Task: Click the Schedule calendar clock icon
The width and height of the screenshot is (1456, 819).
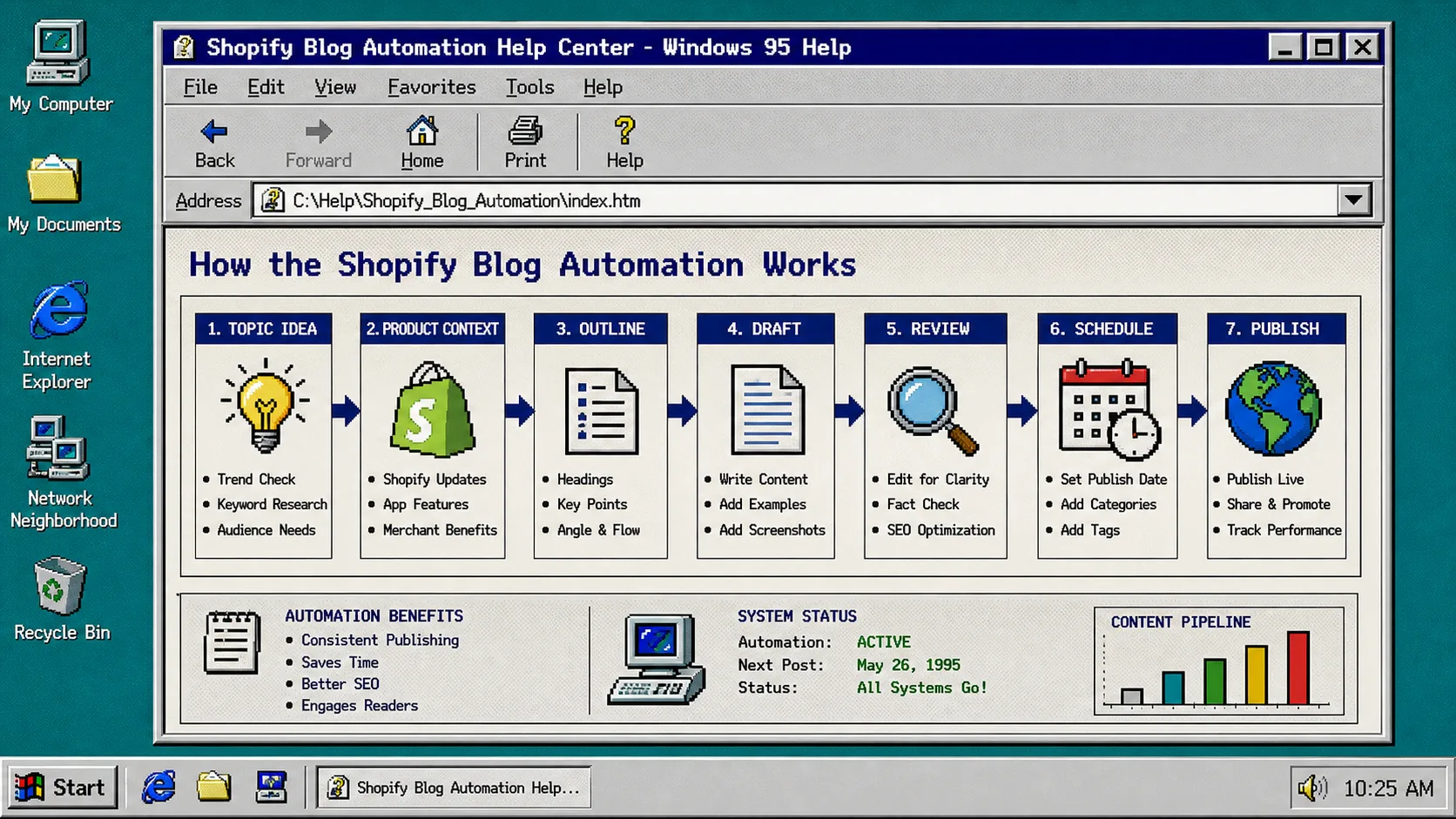Action: [1109, 409]
